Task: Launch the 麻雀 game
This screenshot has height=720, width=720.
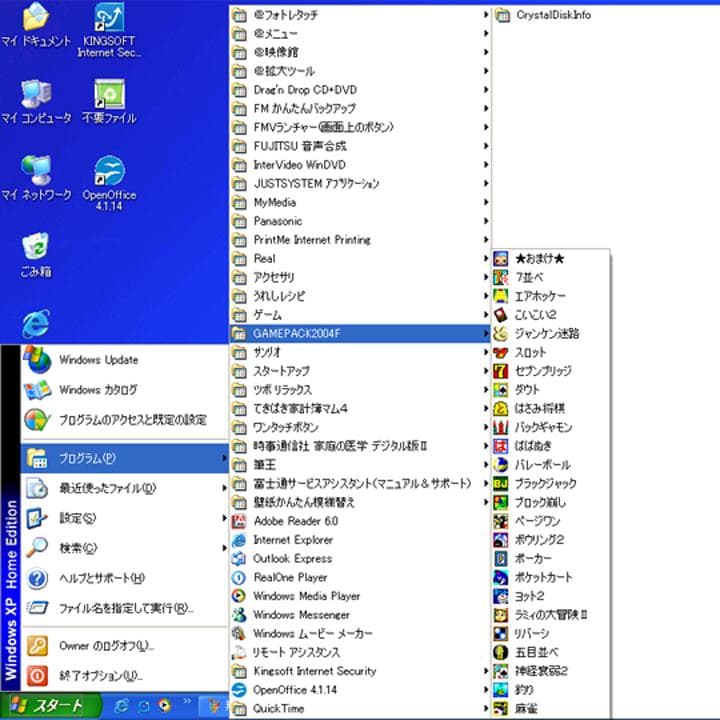Action: pos(551,709)
